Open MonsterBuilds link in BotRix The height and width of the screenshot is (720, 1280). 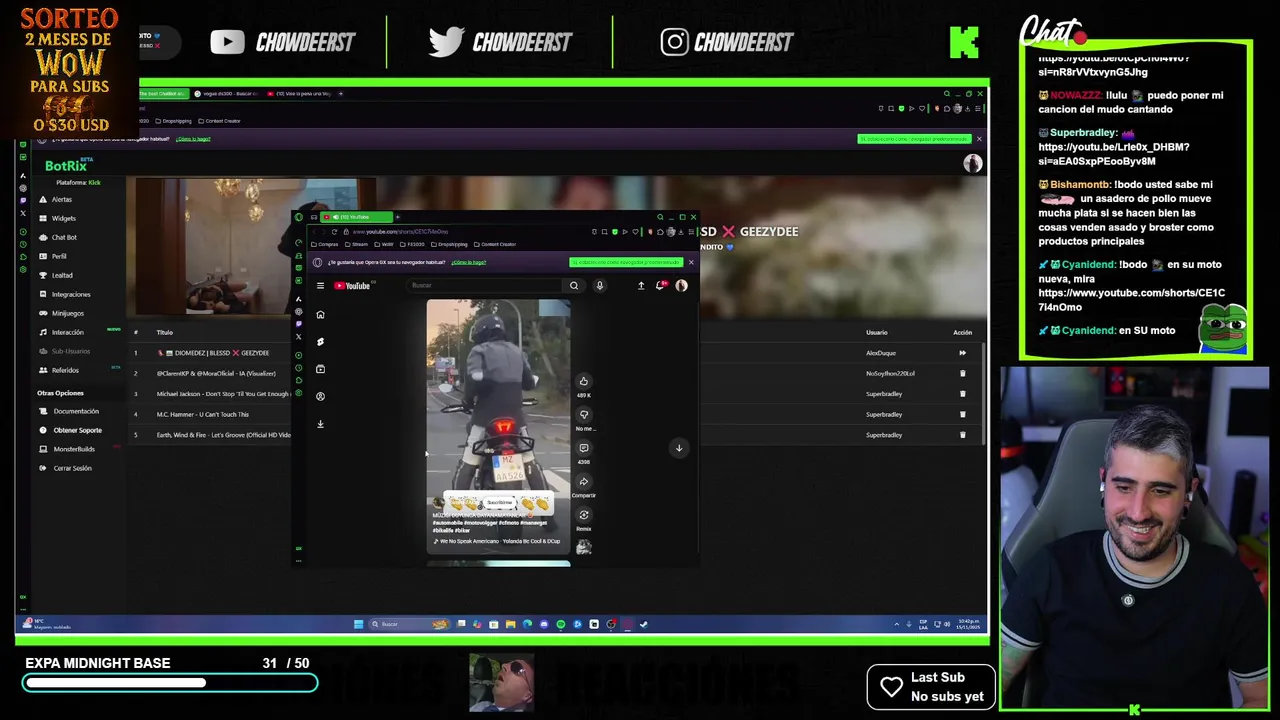[x=74, y=449]
